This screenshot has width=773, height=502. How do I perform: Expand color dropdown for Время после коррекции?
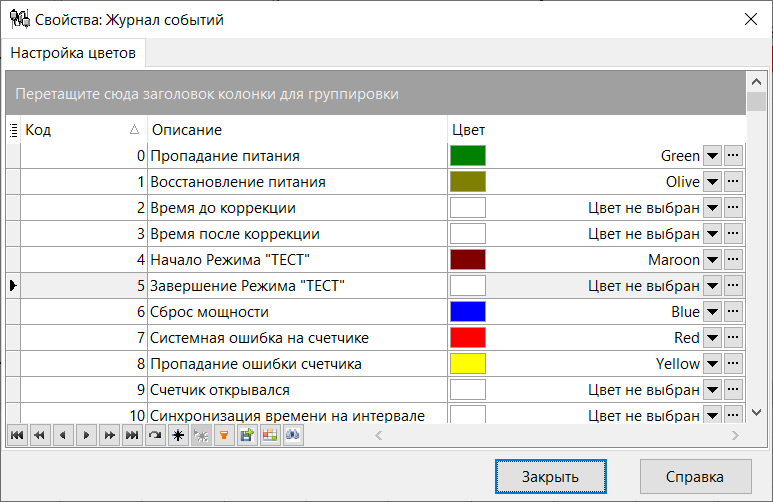tap(712, 234)
